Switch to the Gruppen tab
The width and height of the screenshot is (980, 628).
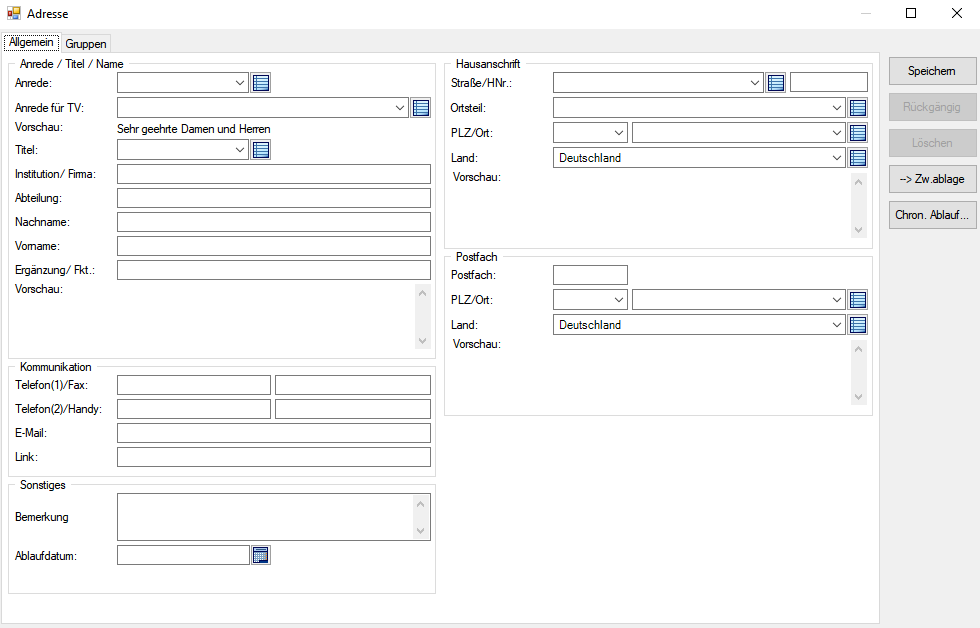(x=86, y=44)
